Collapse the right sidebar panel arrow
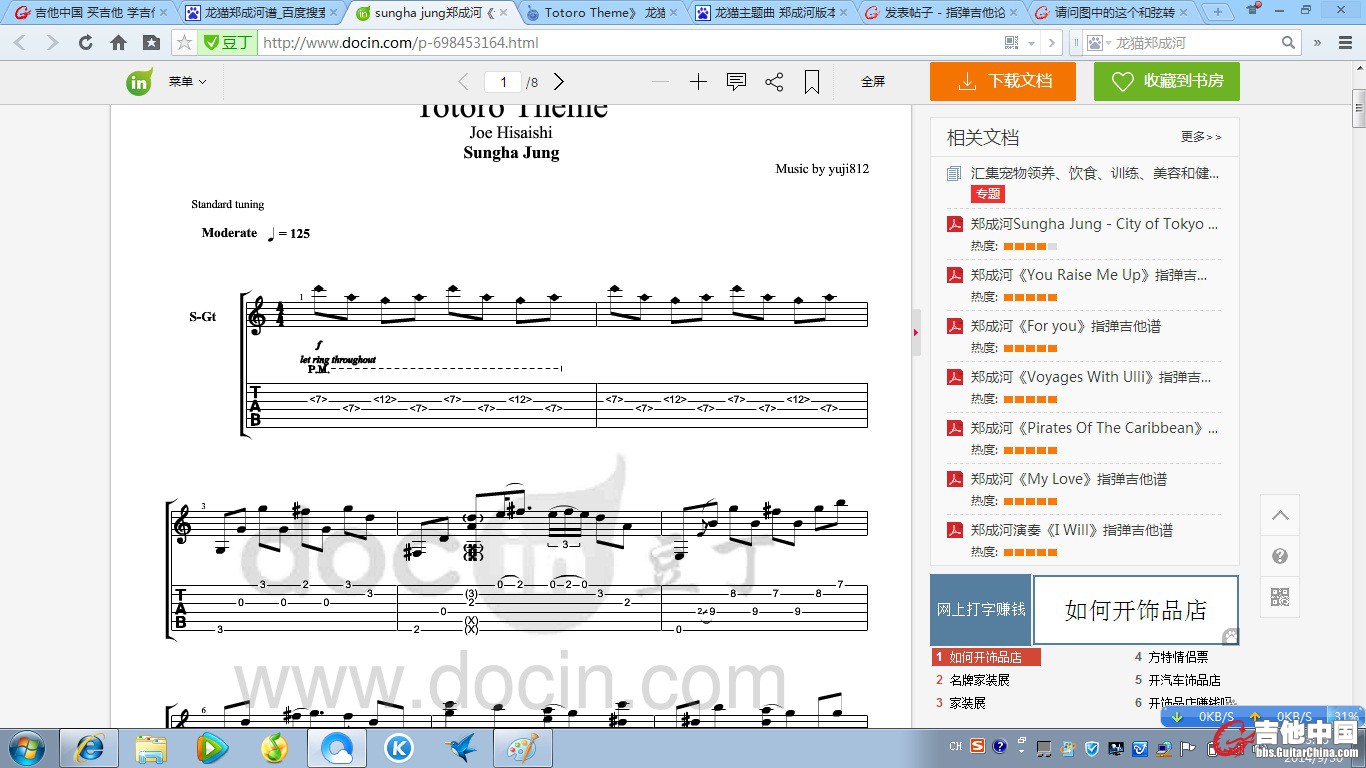Image resolution: width=1366 pixels, height=768 pixels. click(916, 333)
